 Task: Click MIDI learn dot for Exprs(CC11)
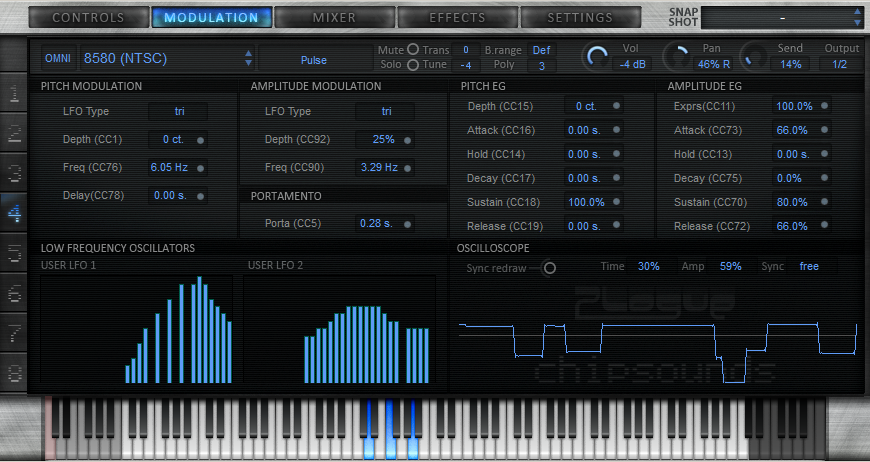tap(825, 105)
